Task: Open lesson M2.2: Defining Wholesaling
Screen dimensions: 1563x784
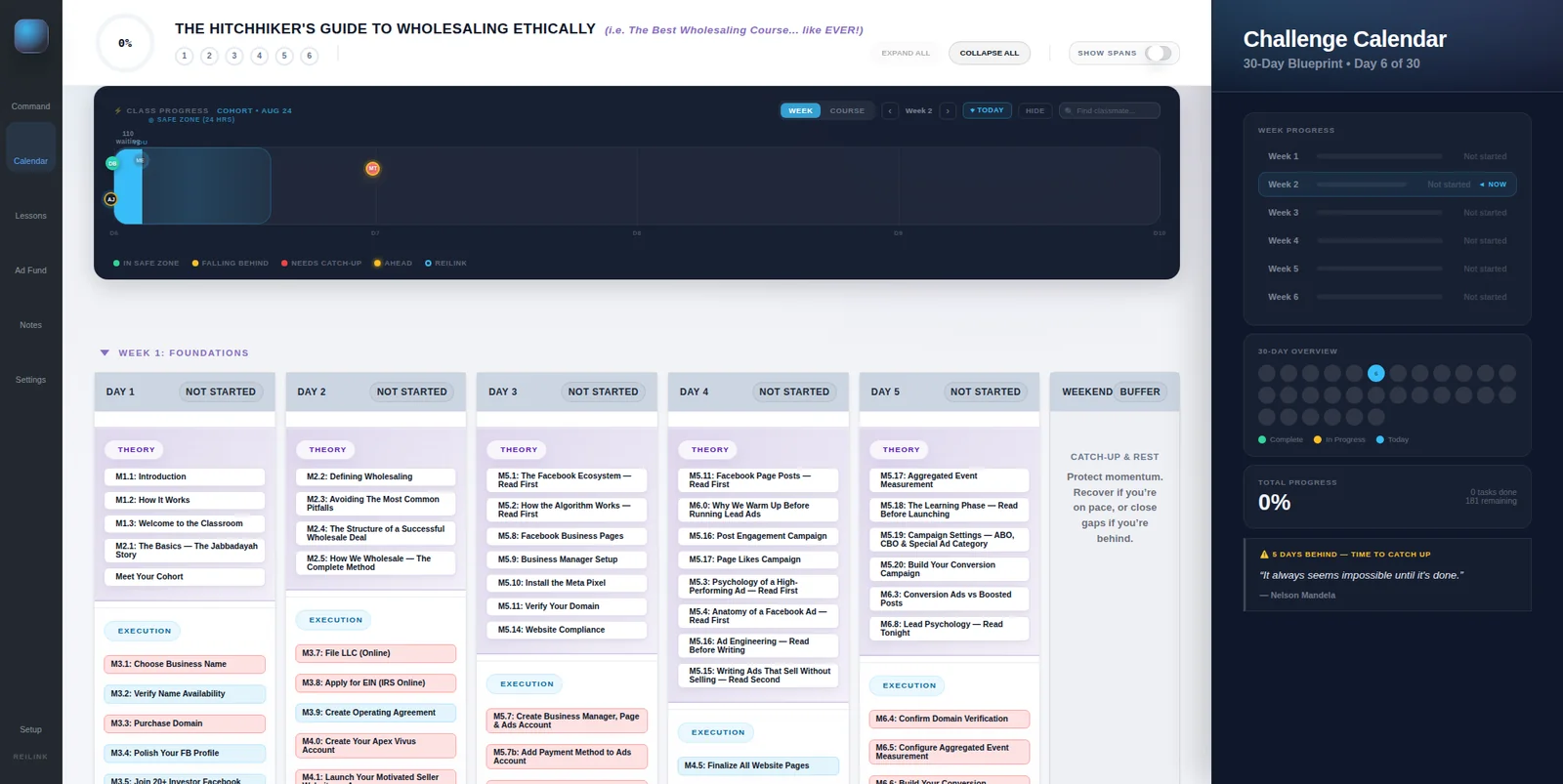Action: (x=376, y=477)
